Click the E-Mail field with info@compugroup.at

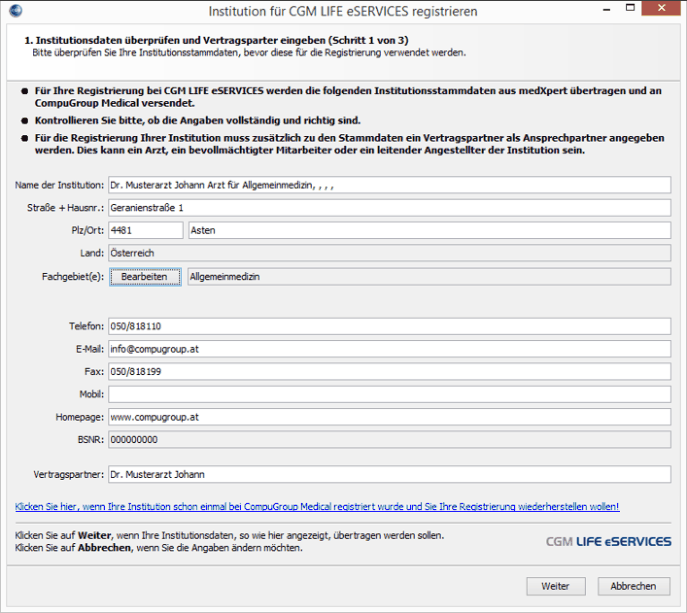pyautogui.click(x=390, y=349)
